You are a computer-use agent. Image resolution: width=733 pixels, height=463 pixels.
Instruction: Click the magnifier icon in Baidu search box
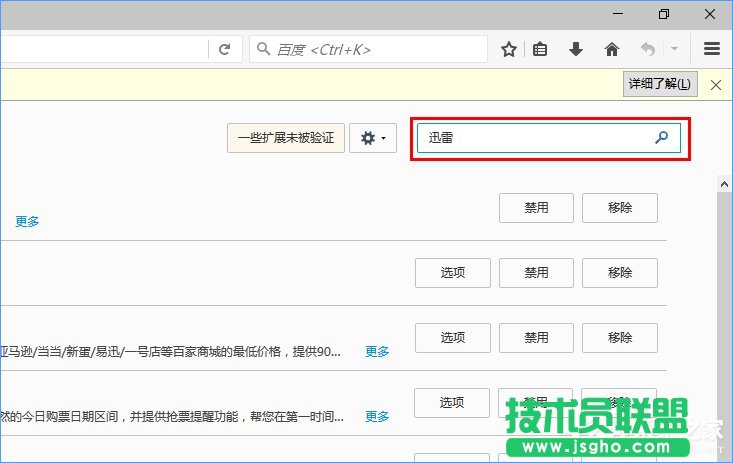tap(263, 49)
